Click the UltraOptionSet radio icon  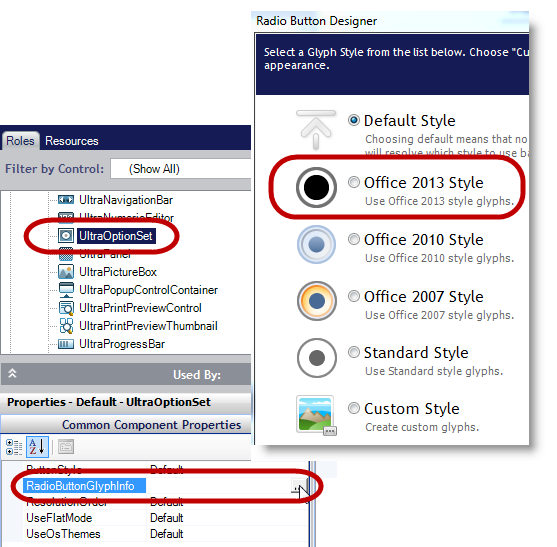66,235
